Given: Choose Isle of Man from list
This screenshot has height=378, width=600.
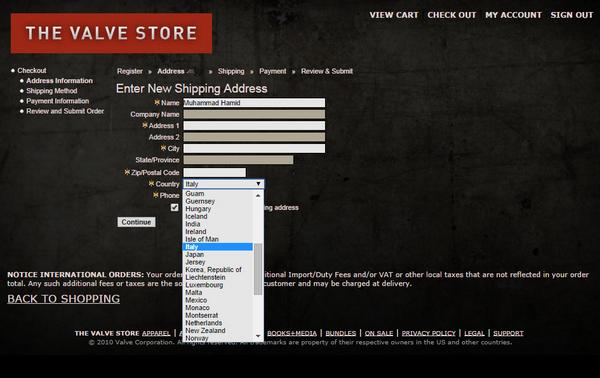Looking at the screenshot, I should [218, 239].
